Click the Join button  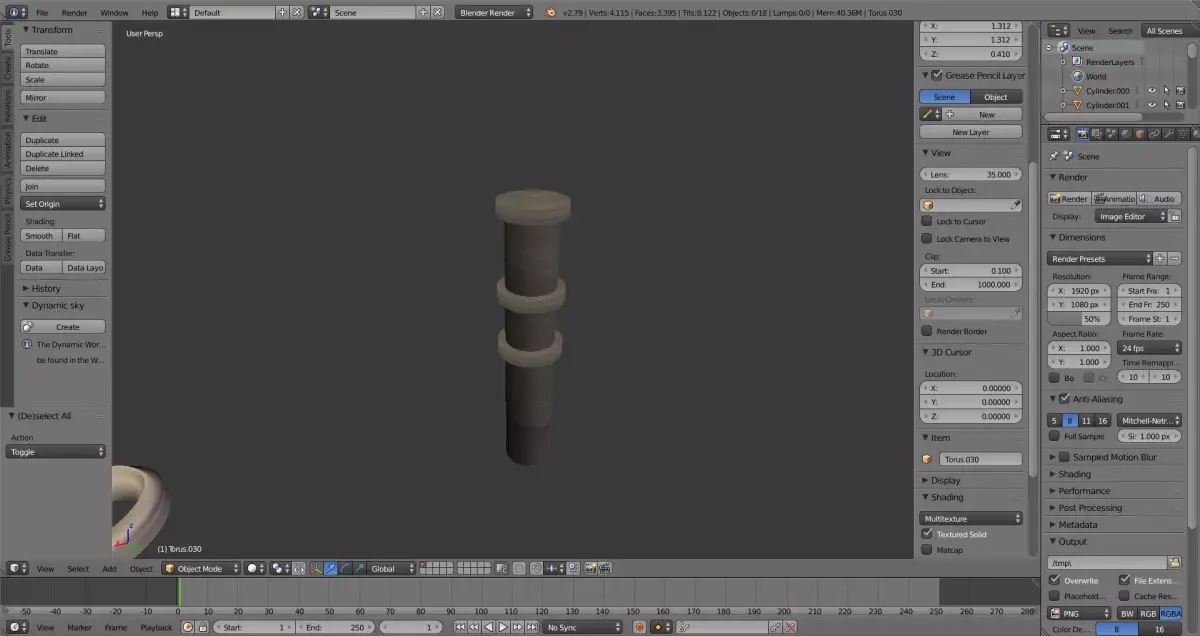pos(63,186)
